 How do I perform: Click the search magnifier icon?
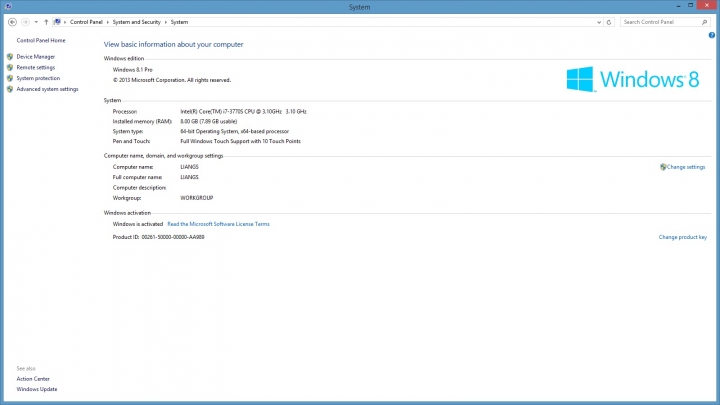[704, 22]
